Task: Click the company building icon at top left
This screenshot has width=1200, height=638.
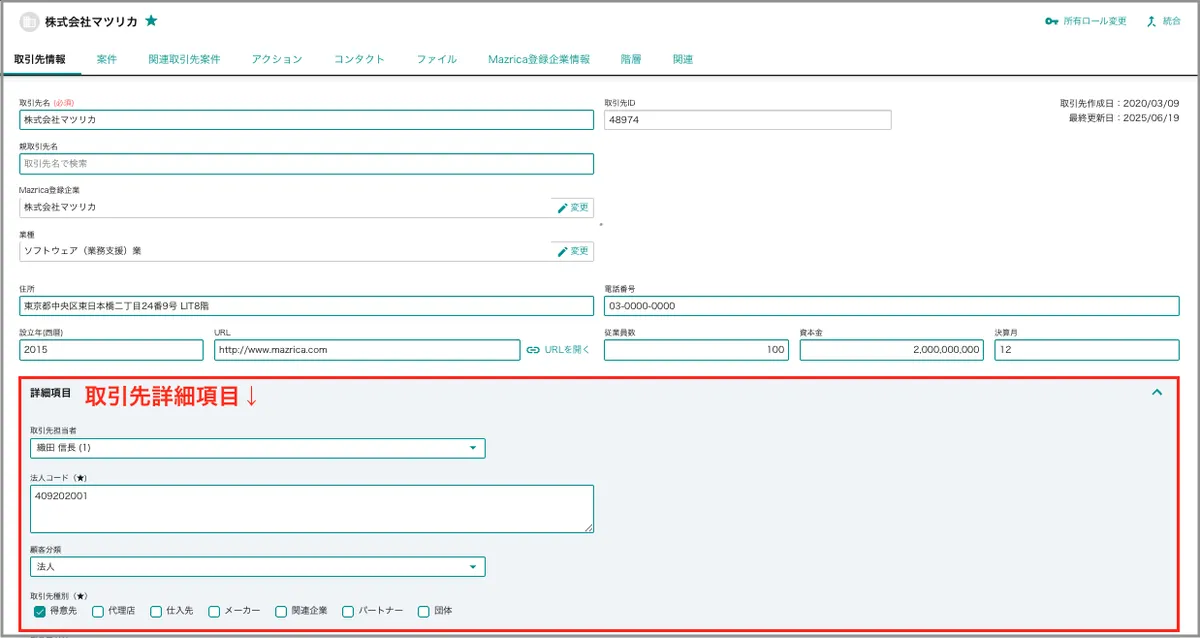Action: (29, 21)
